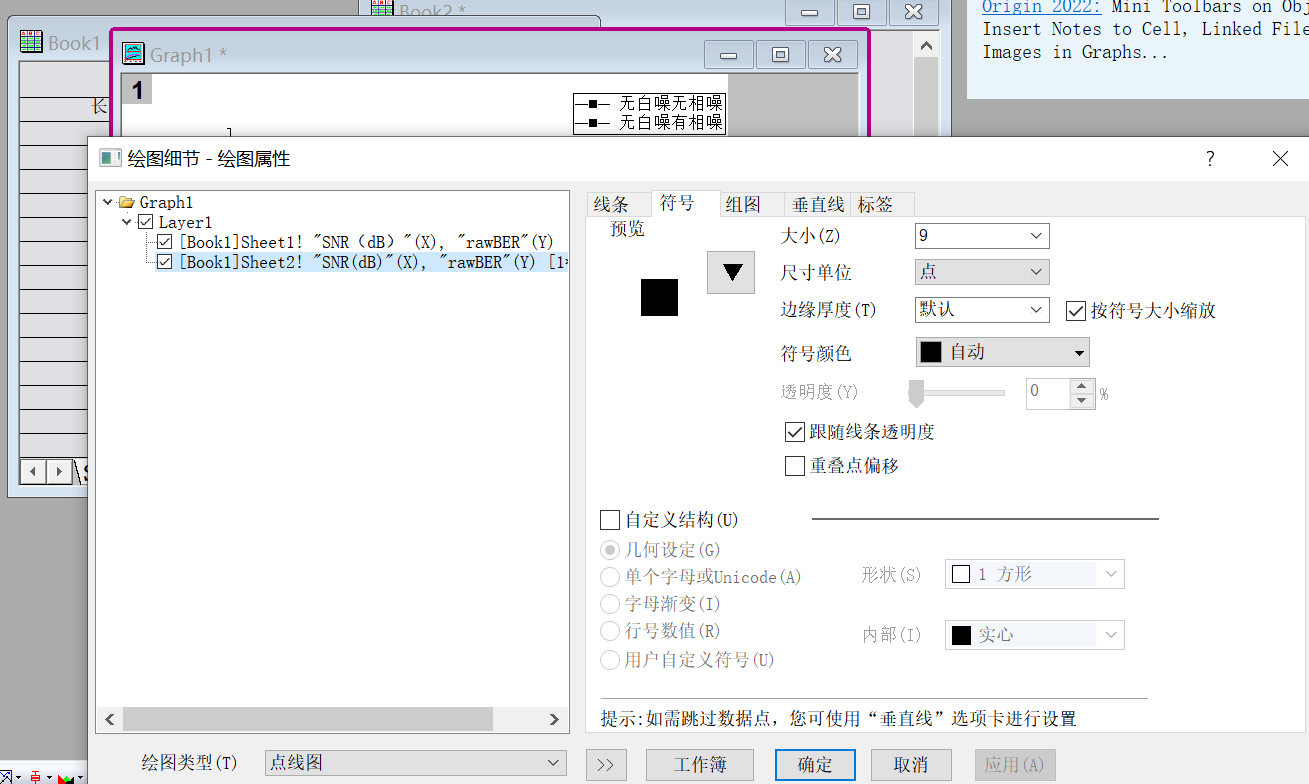Click the help question mark in the dialog

pyautogui.click(x=1209, y=158)
